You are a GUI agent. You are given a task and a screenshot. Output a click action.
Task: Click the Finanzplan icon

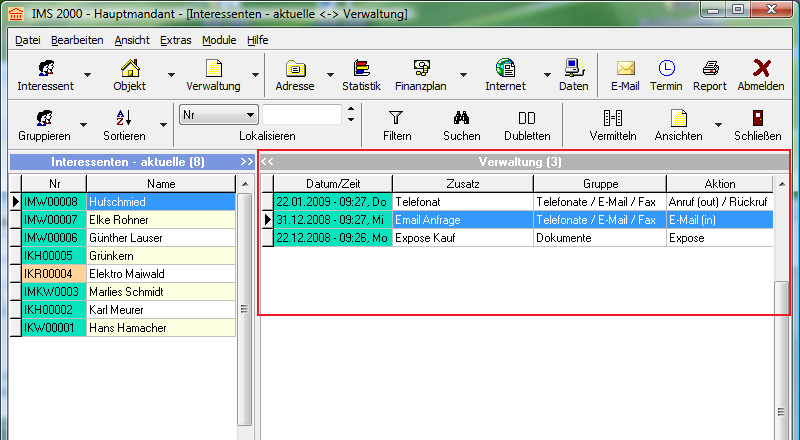coord(421,69)
